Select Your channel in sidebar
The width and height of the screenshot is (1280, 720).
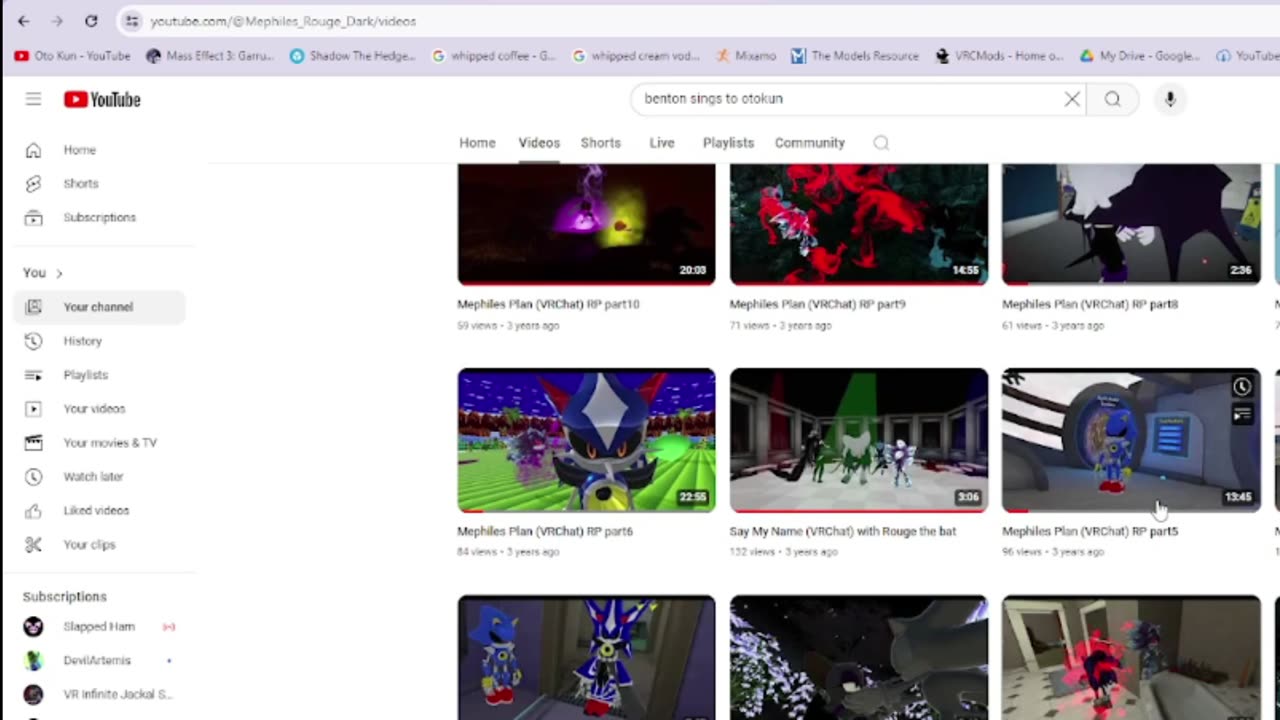pos(99,307)
